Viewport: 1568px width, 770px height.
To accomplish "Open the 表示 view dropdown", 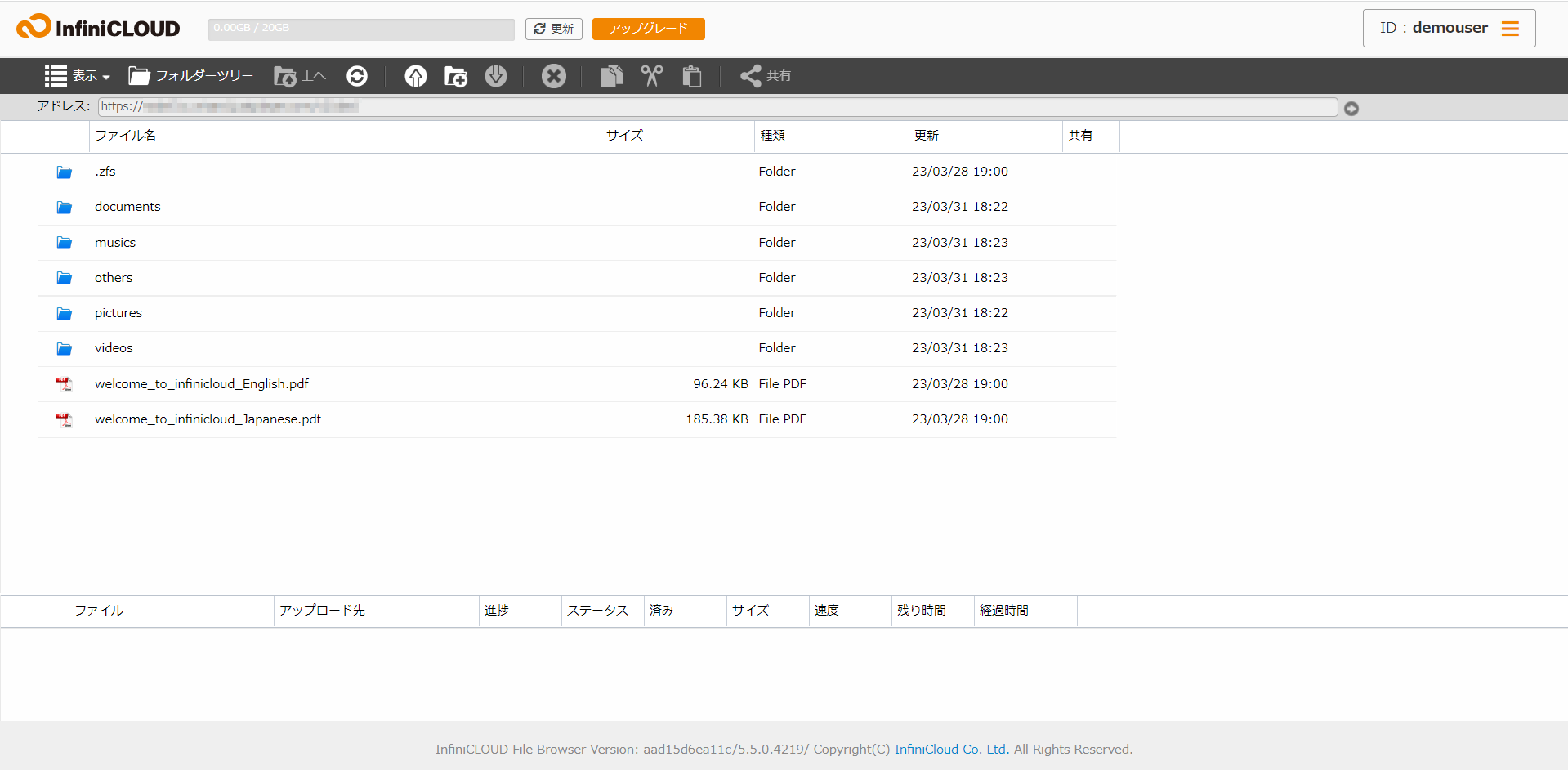I will [x=78, y=76].
